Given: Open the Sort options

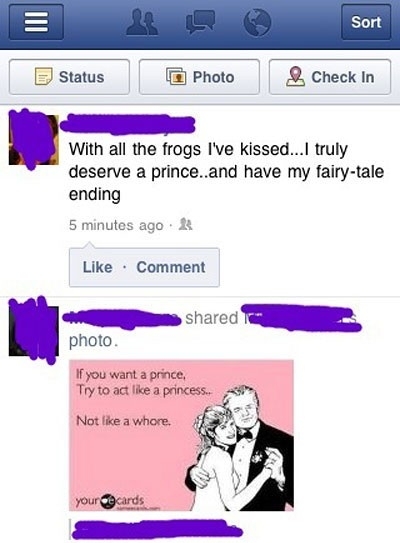Looking at the screenshot, I should coord(366,22).
